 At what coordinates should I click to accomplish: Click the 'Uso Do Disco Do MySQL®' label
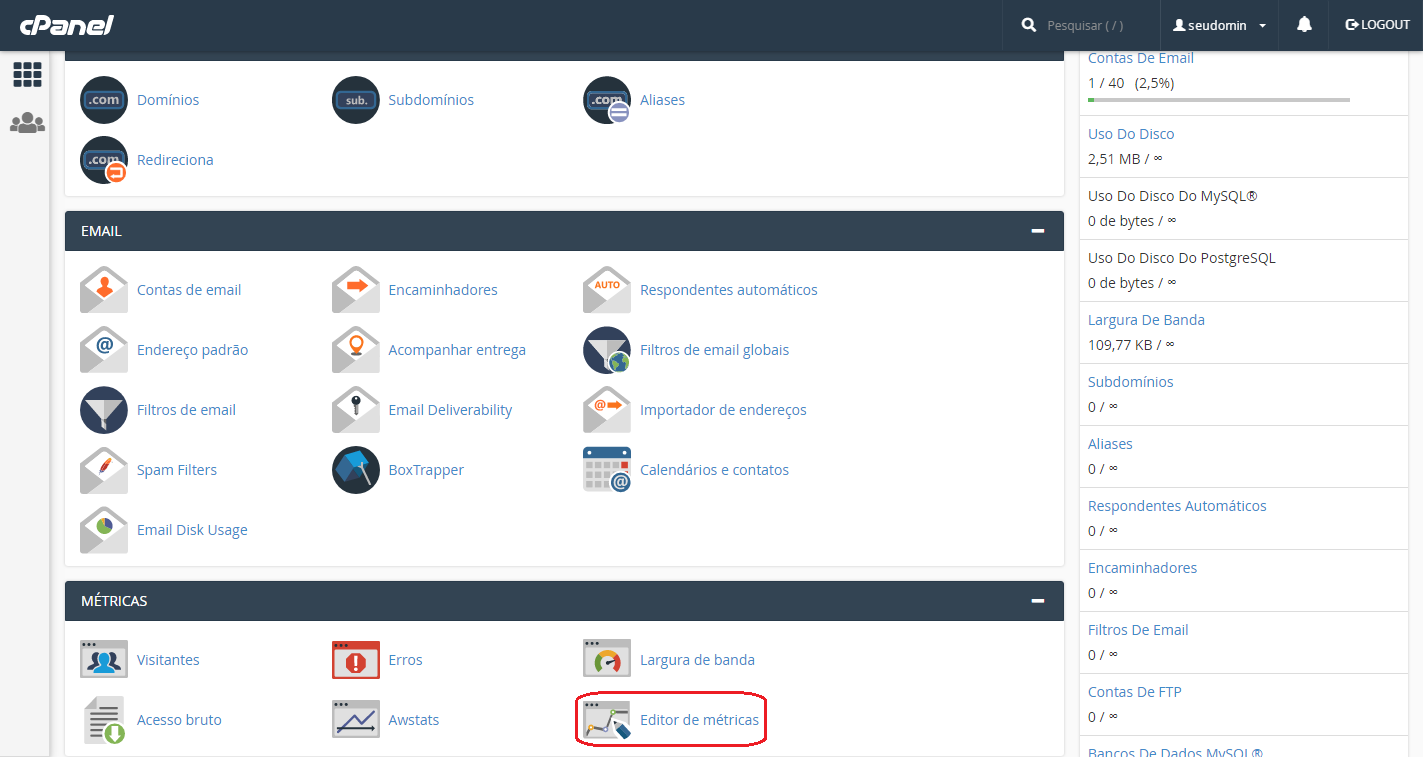click(1173, 196)
